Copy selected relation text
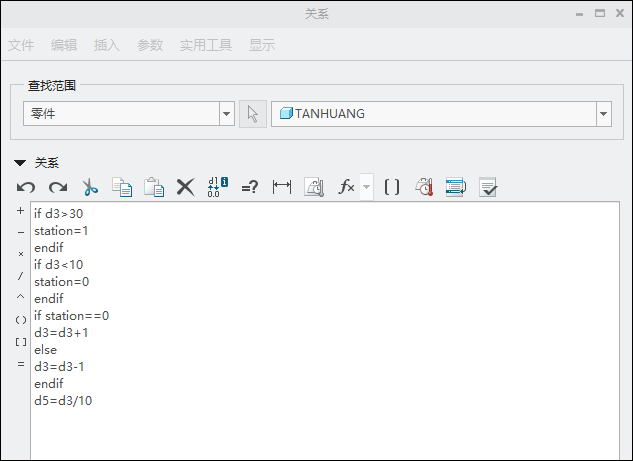Image resolution: width=633 pixels, height=461 pixels. [122, 187]
